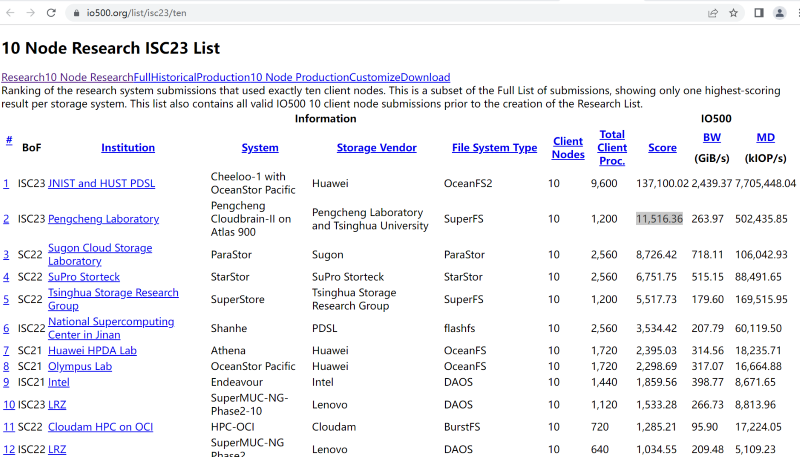Open Pengcheng Laboratory institution link
800x457 pixels.
click(x=103, y=219)
